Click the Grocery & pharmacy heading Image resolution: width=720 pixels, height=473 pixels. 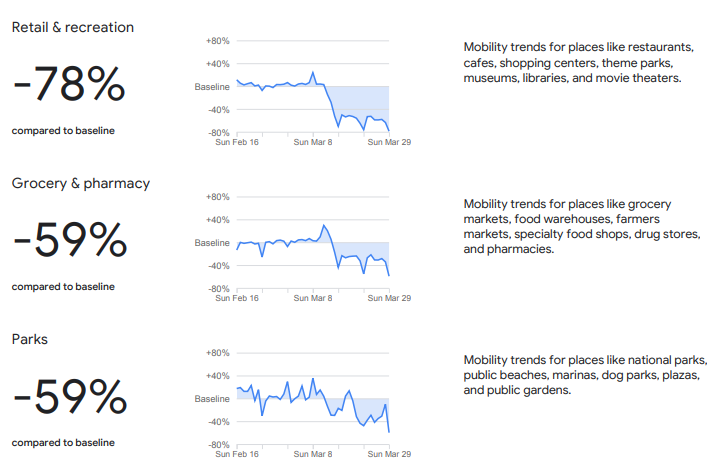(x=80, y=183)
